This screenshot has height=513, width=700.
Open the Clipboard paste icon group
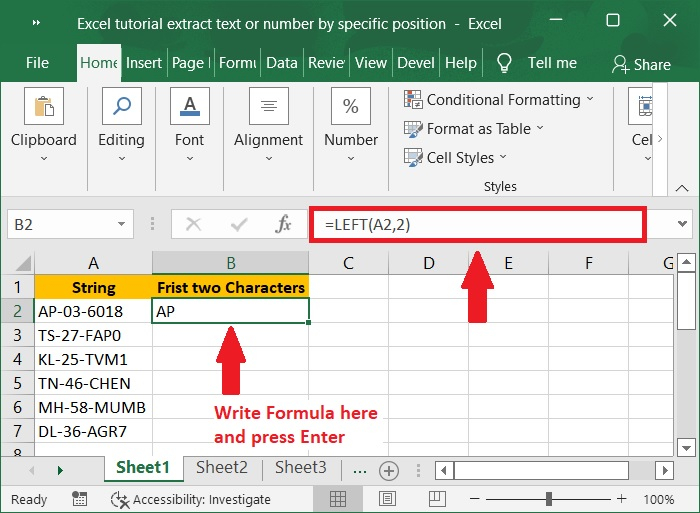44,106
